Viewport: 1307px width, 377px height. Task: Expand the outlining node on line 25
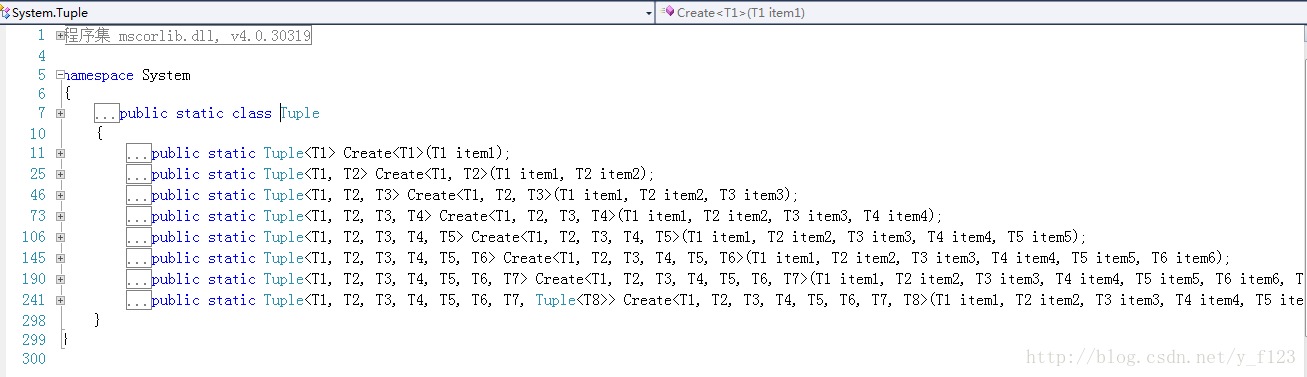click(61, 174)
